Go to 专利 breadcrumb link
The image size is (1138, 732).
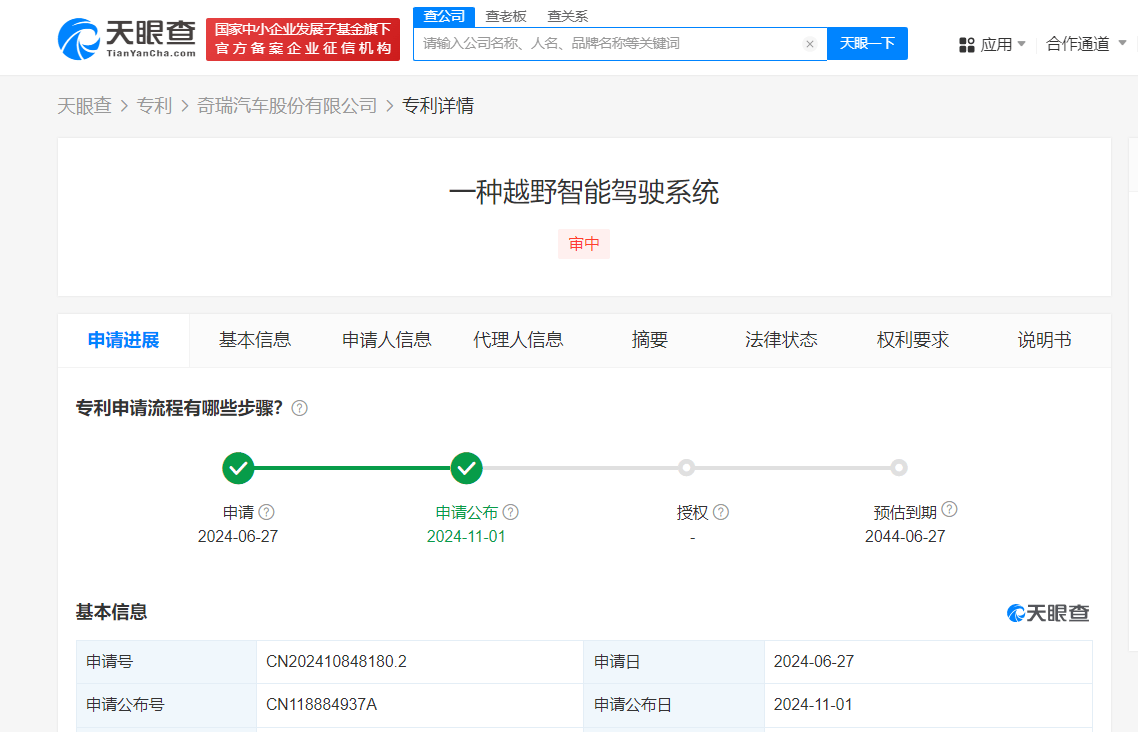[x=154, y=106]
